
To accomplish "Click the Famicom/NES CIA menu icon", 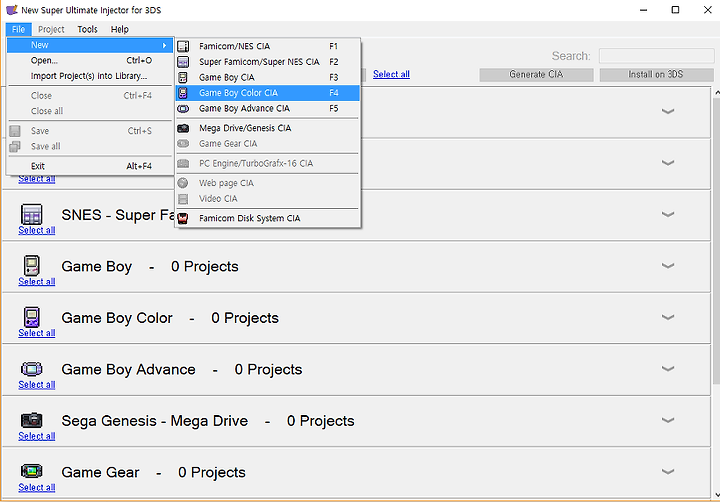I will tap(183, 46).
